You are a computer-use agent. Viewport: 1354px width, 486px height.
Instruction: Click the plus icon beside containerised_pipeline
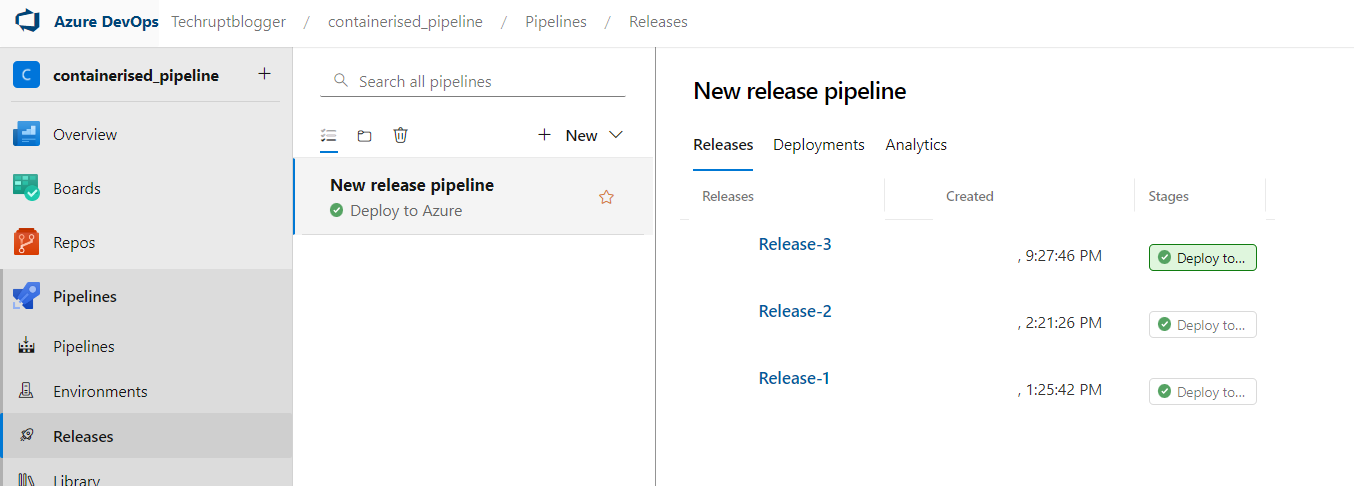tap(264, 74)
